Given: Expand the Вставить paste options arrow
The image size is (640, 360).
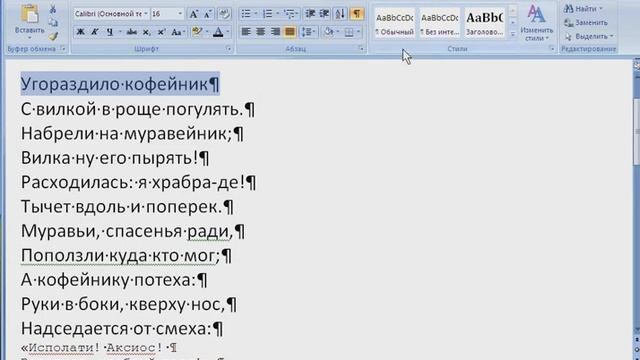Looking at the screenshot, I should (x=29, y=38).
